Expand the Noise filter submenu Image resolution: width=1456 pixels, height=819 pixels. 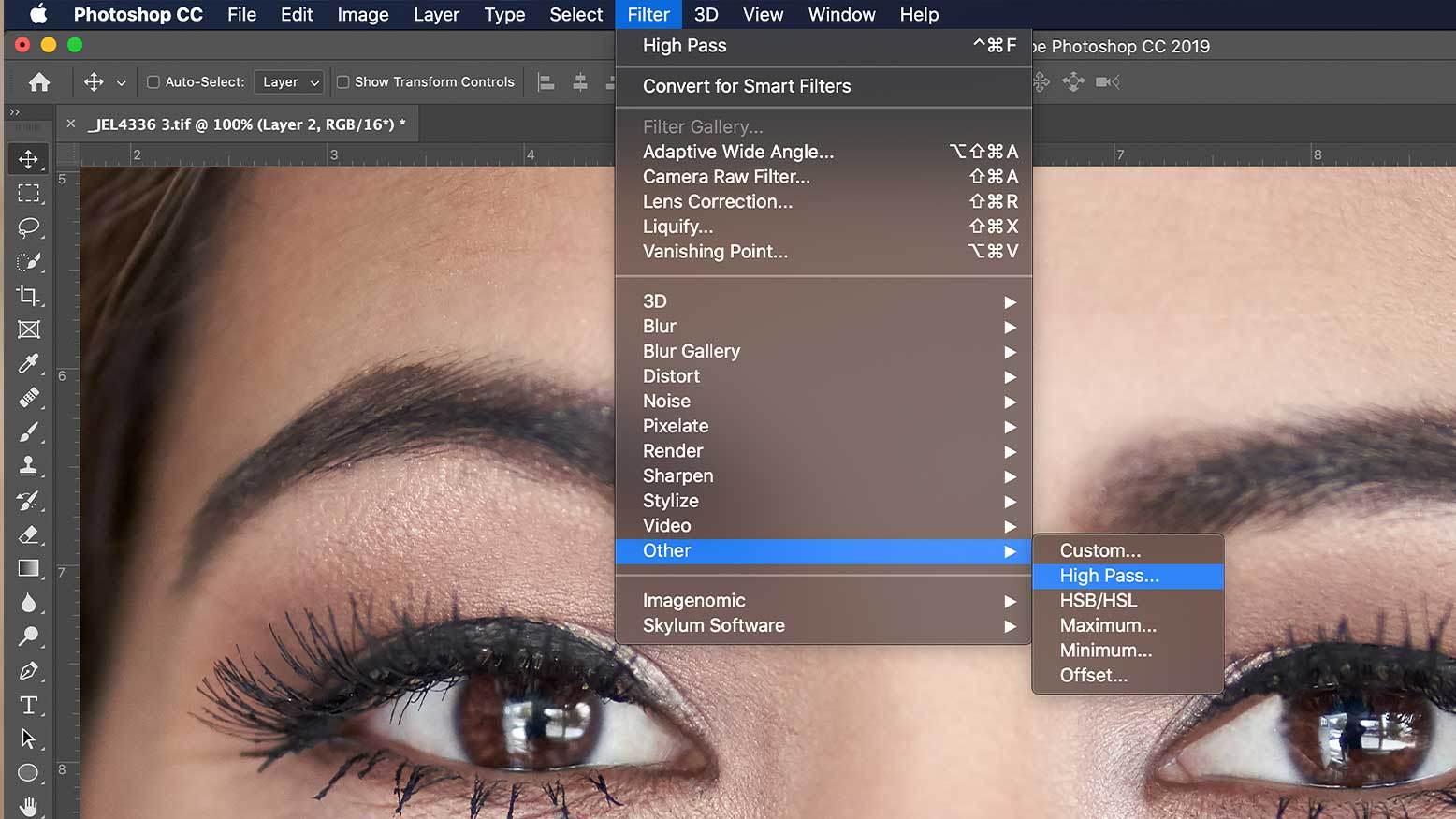[823, 402]
